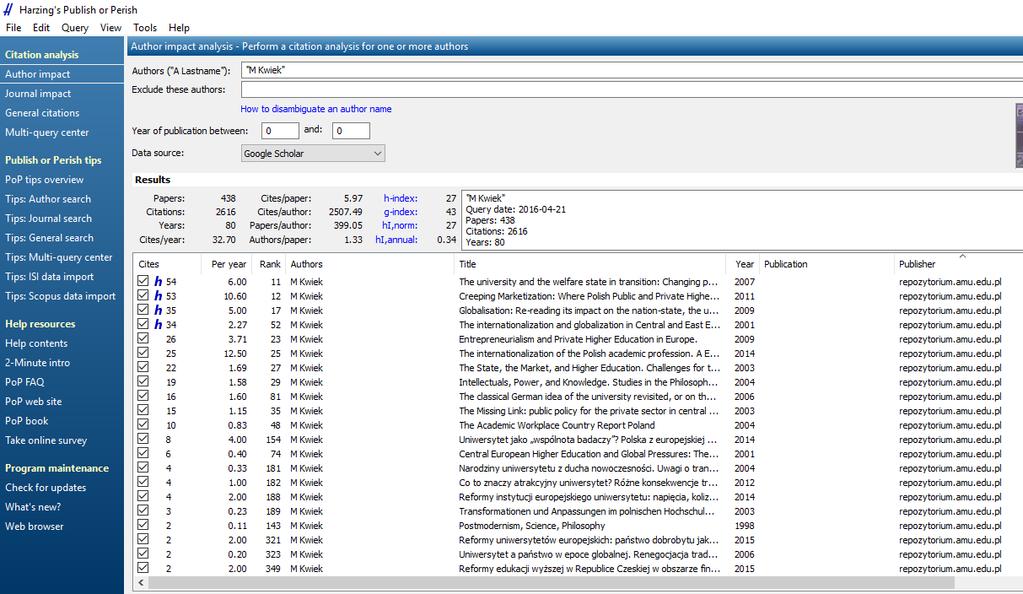Open the View menu
The height and width of the screenshot is (594, 1023).
(111, 27)
